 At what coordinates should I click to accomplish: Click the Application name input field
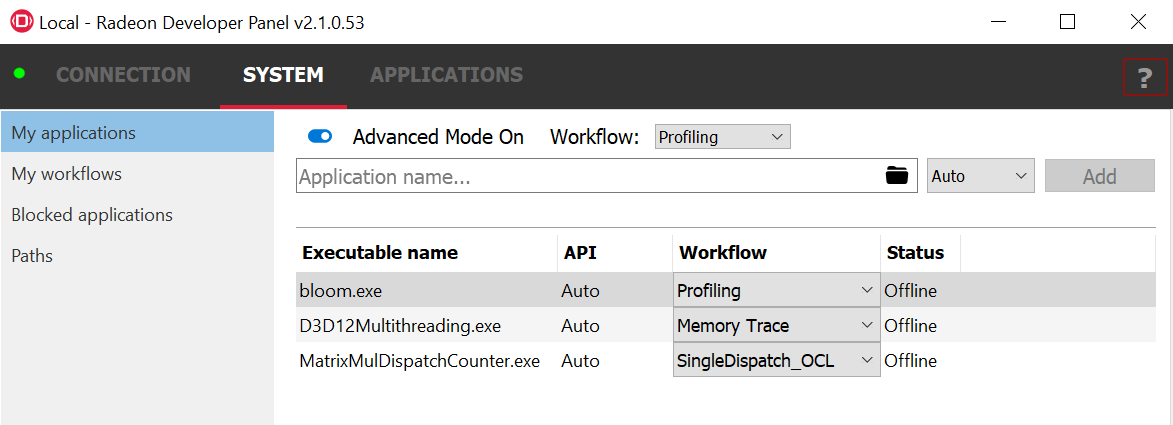click(588, 177)
